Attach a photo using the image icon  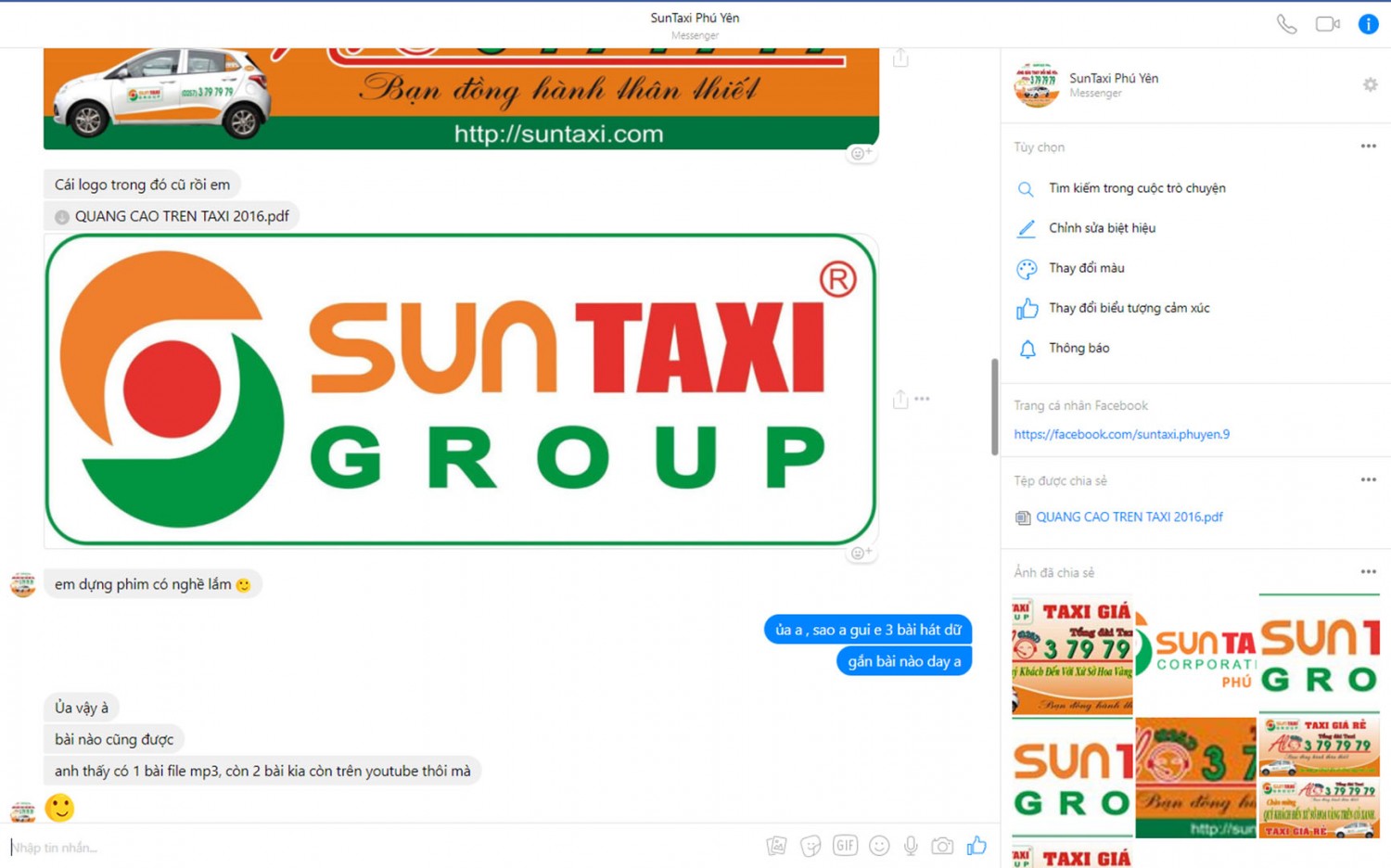776,846
